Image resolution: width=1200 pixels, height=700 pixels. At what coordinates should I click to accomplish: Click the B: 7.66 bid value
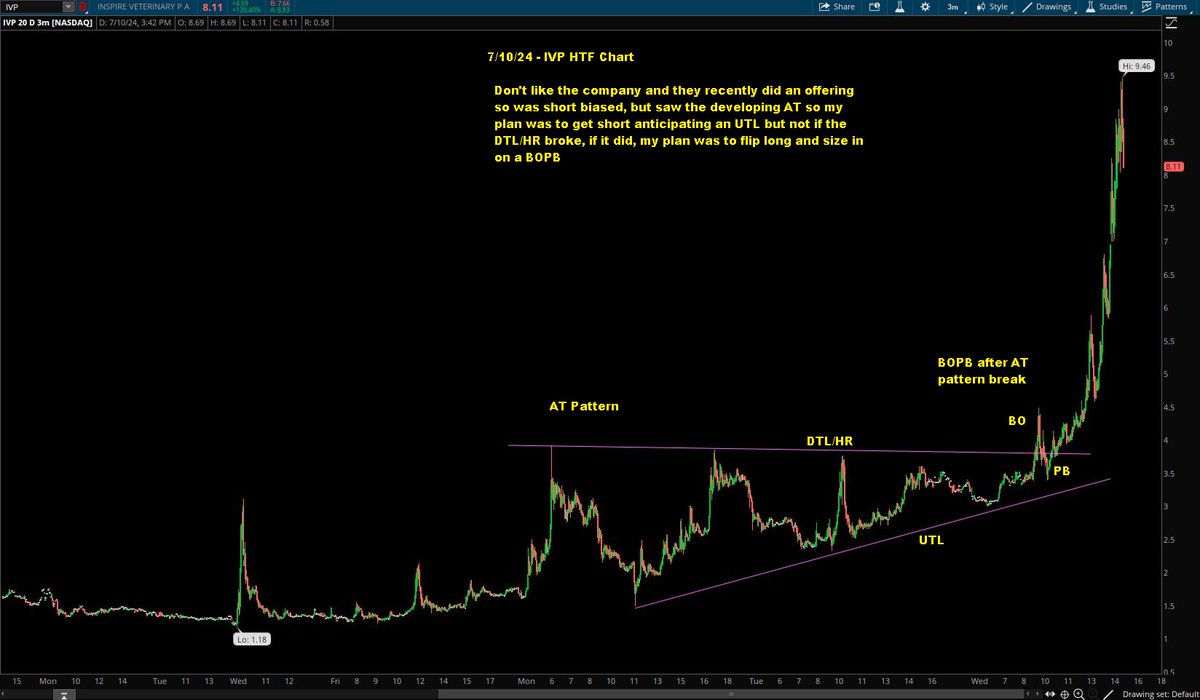[280, 4]
